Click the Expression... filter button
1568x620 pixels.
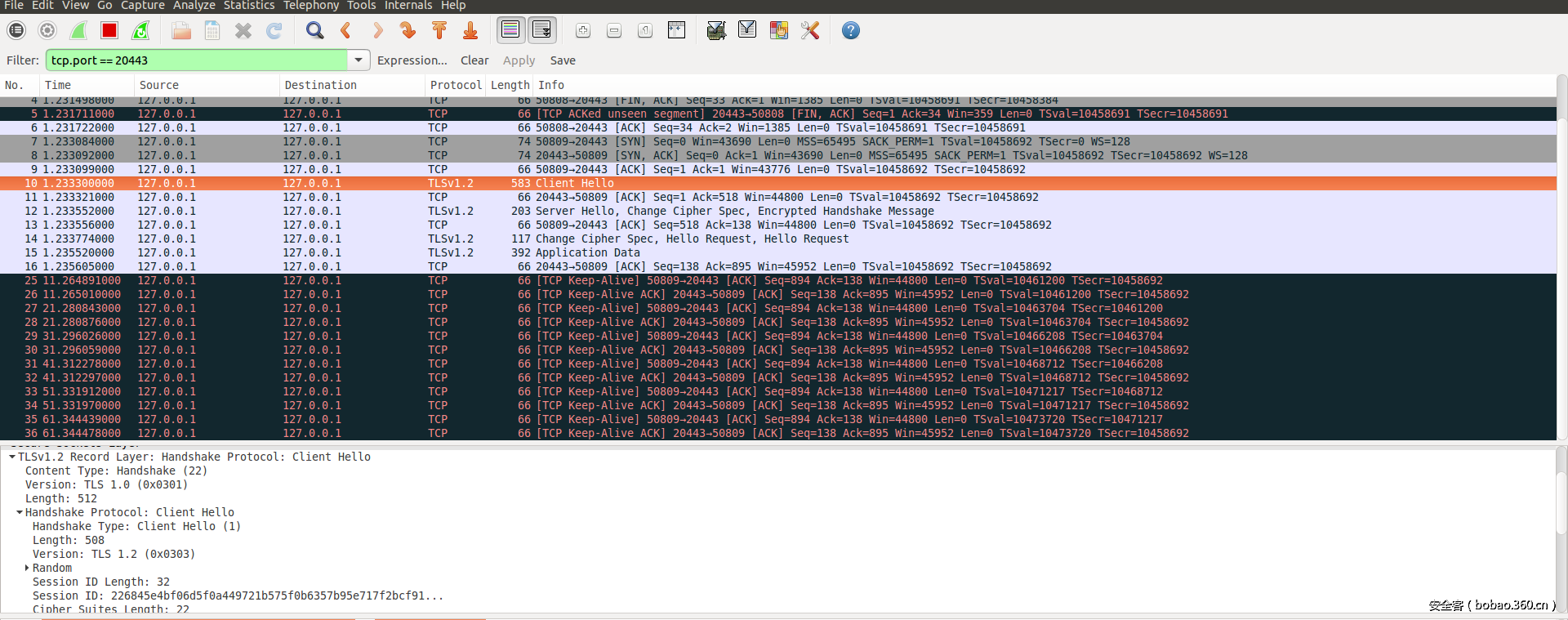(x=412, y=60)
